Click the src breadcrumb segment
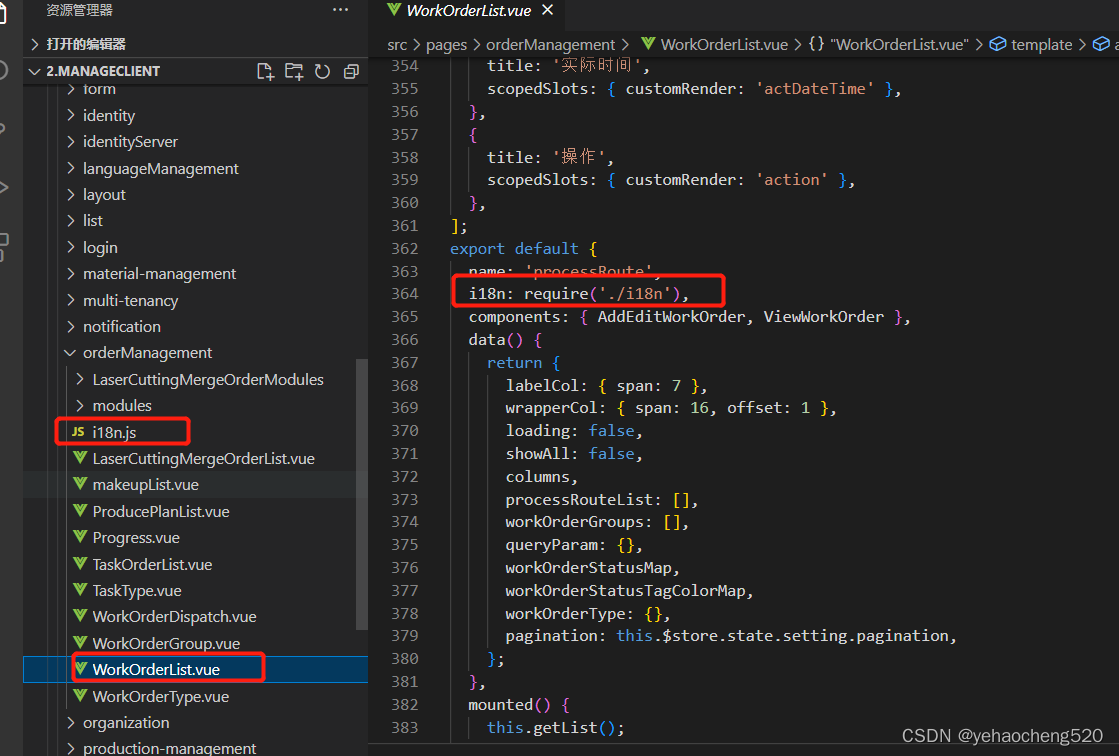Viewport: 1119px width, 756px height. point(397,44)
